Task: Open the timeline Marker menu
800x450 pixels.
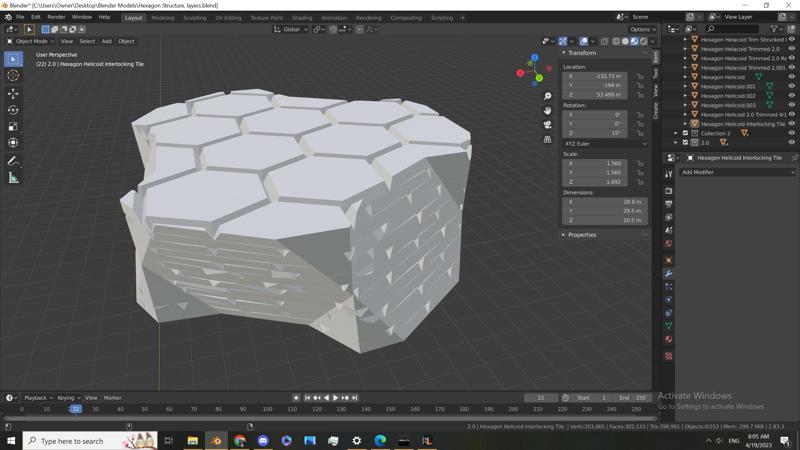Action: pyautogui.click(x=112, y=398)
